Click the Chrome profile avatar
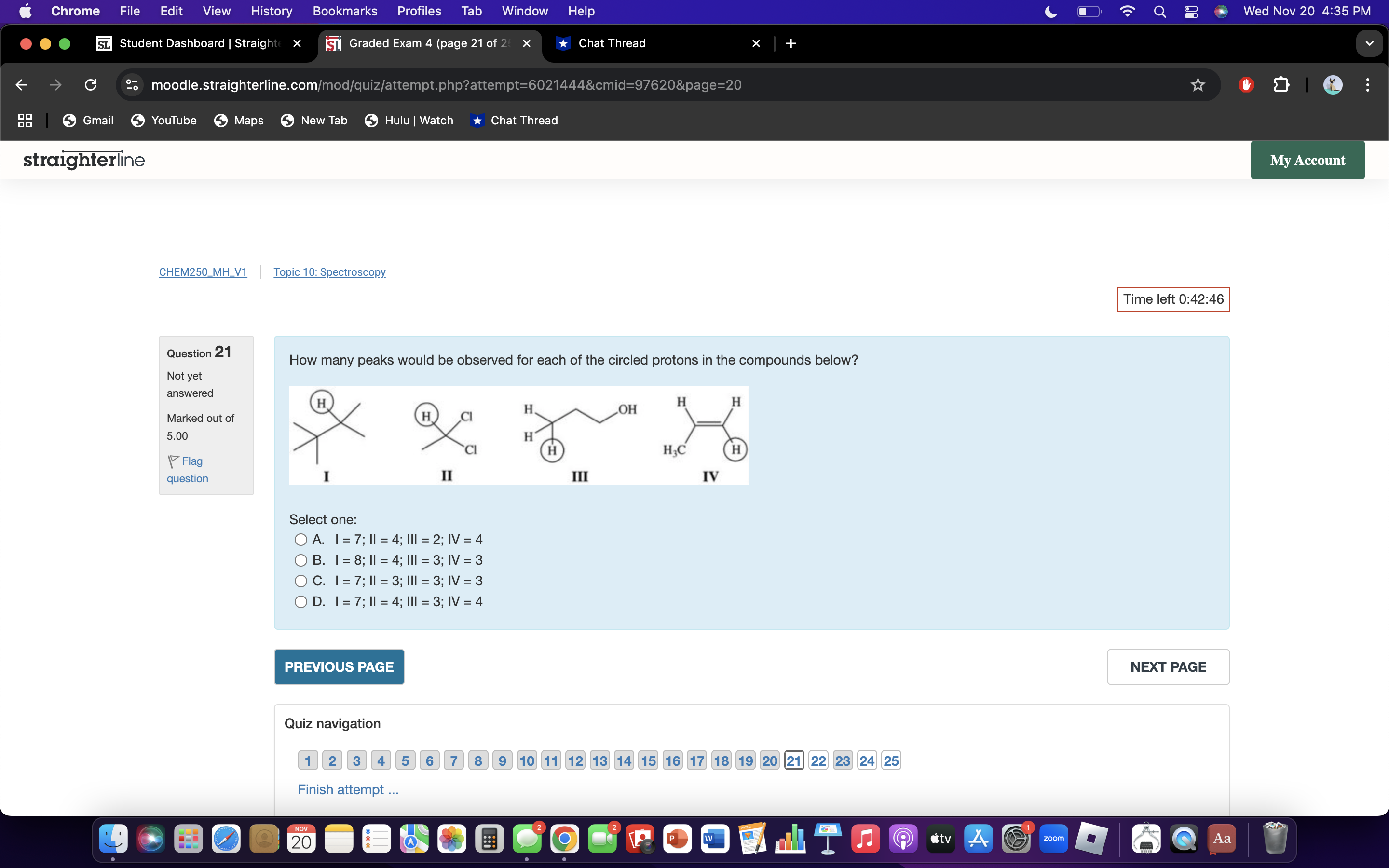Screen dimensions: 1389x868 pyautogui.click(x=1333, y=84)
